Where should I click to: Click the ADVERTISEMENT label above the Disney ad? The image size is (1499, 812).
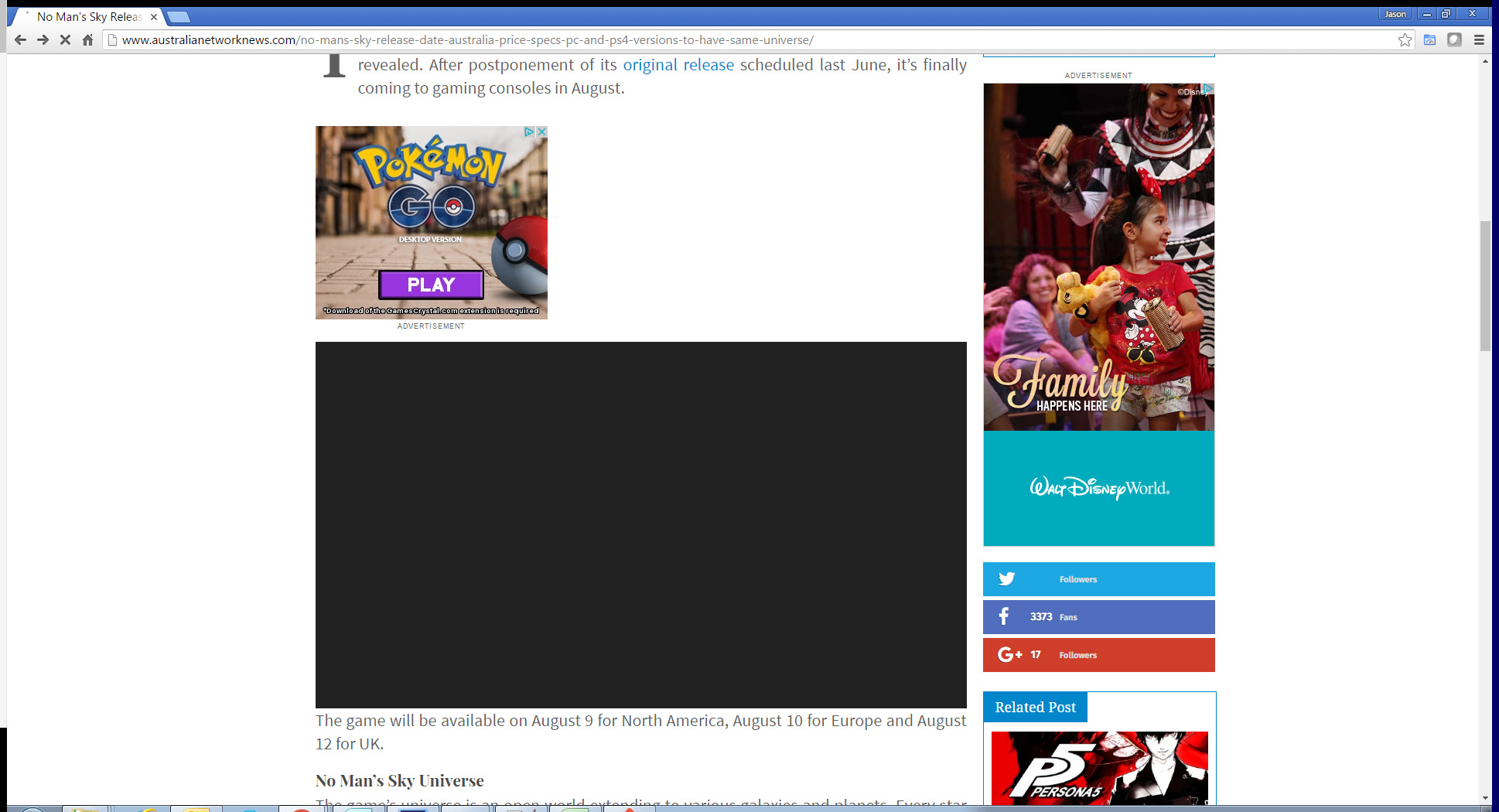point(1098,76)
